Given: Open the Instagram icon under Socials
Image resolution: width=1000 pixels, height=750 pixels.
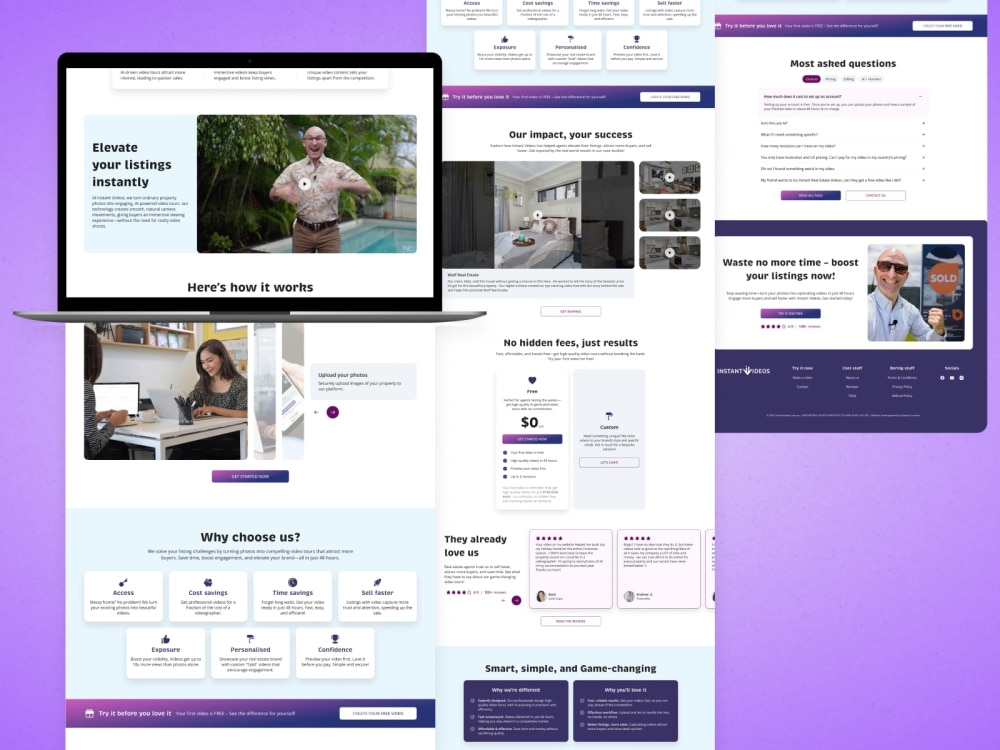Looking at the screenshot, I should (x=962, y=378).
